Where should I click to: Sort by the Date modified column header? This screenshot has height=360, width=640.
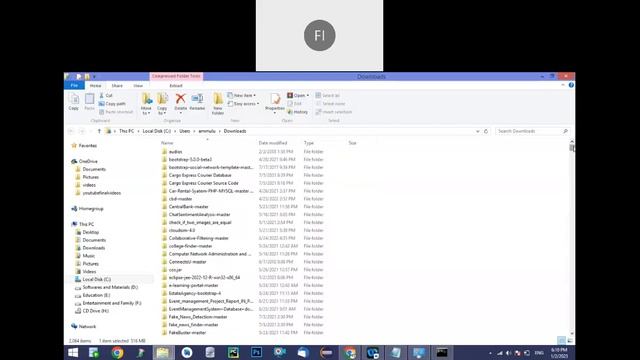click(x=273, y=143)
